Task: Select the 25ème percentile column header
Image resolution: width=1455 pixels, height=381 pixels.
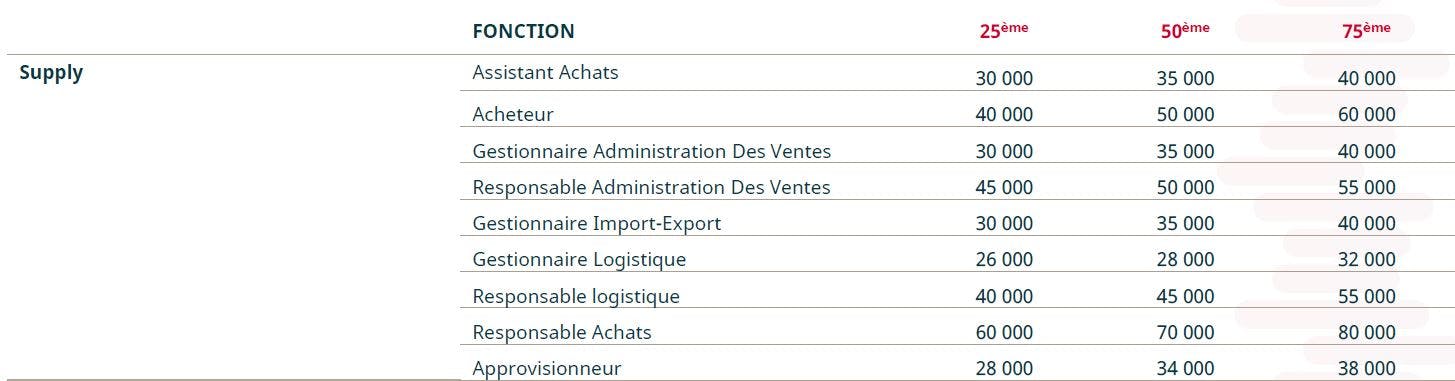Action: tap(1003, 30)
